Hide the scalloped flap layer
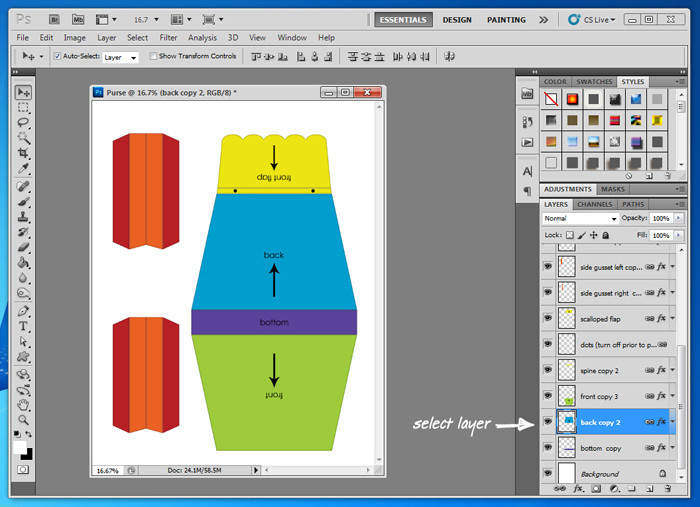700x507 pixels. coord(548,318)
